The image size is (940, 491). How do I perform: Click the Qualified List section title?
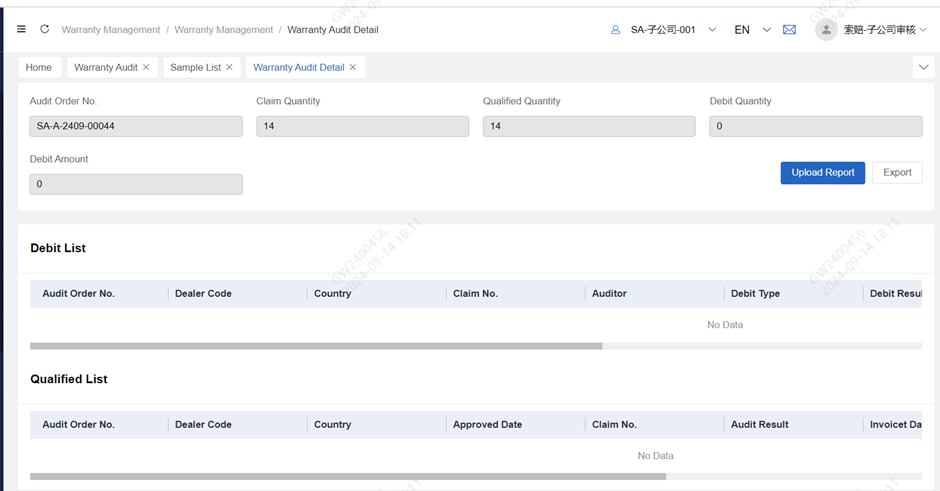pyautogui.click(x=69, y=379)
